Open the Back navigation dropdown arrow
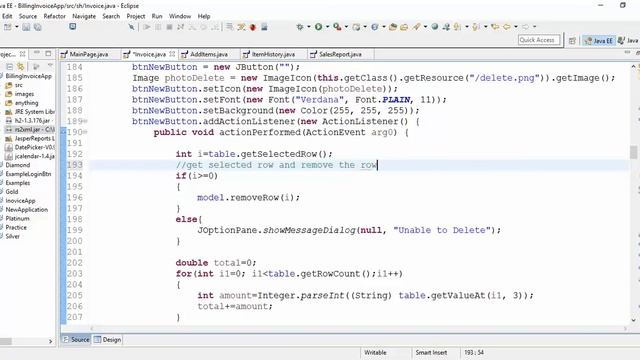 coord(516,27)
